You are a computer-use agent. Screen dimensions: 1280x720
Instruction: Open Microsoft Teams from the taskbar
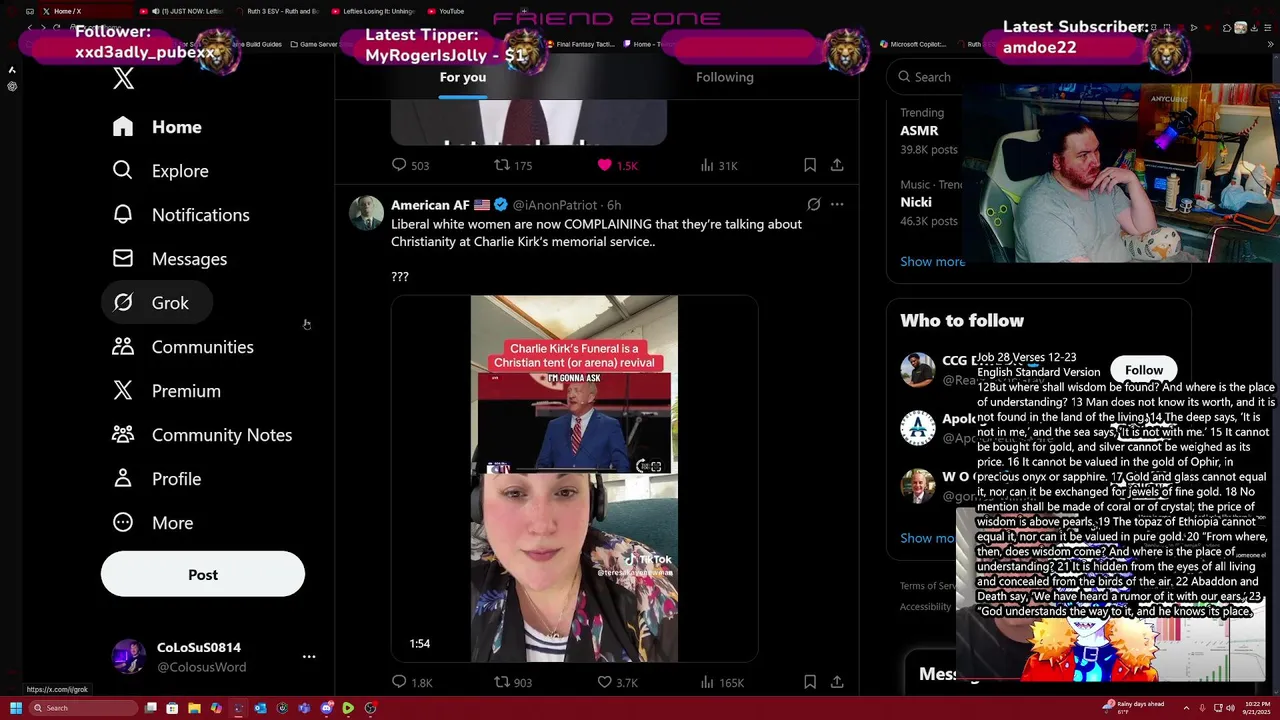coord(304,708)
